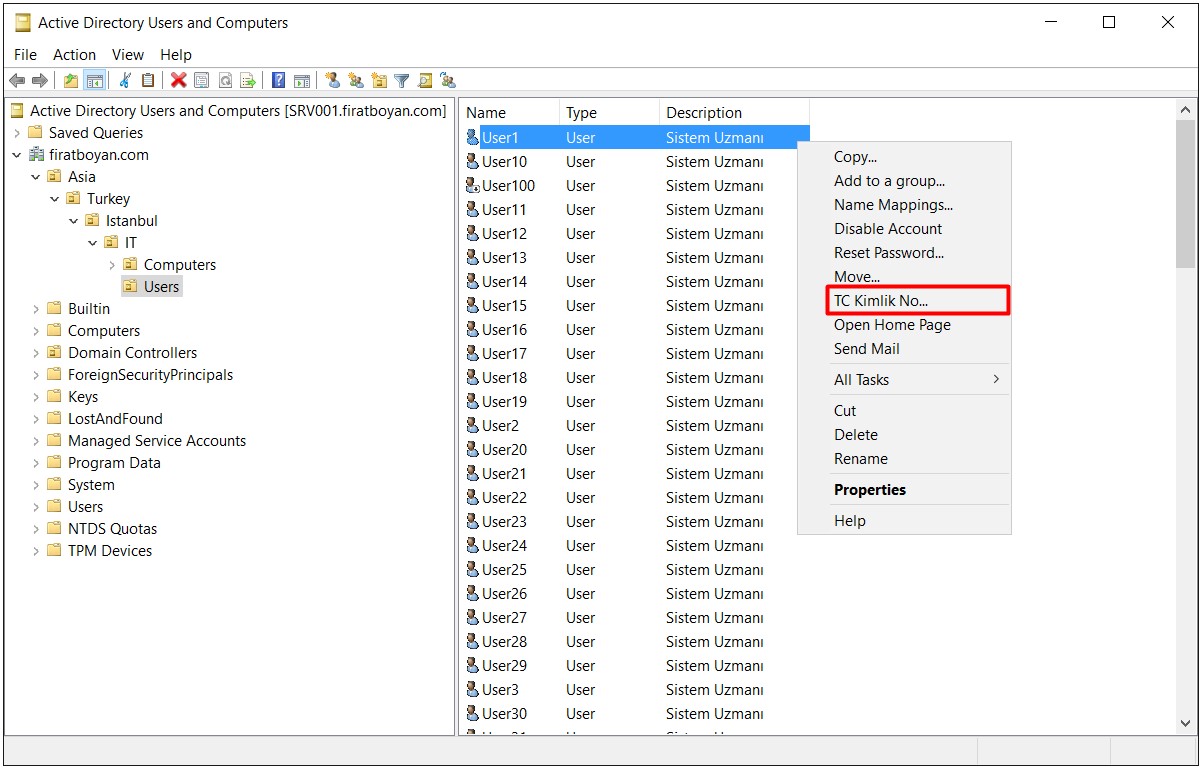1203x769 pixels.
Task: Click the User100 account icon in the list
Action: click(473, 185)
